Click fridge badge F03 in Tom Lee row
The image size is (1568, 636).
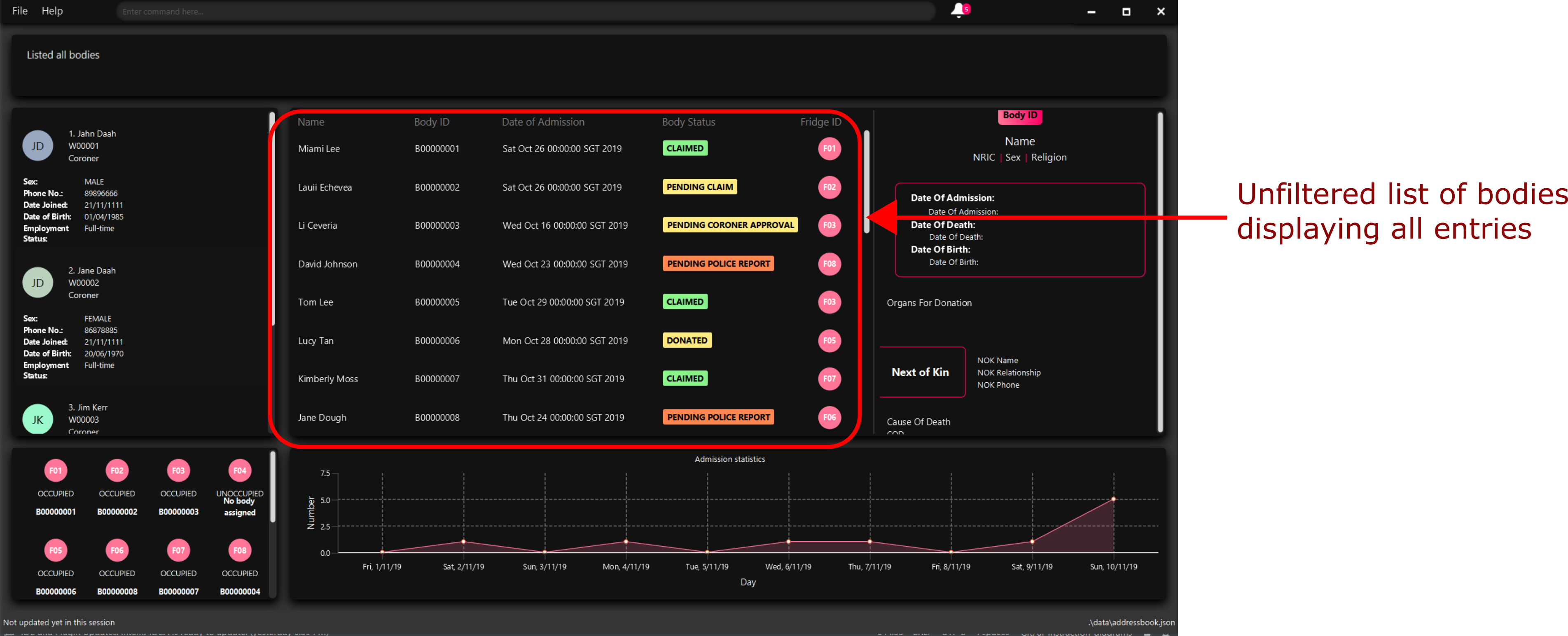pyautogui.click(x=829, y=302)
